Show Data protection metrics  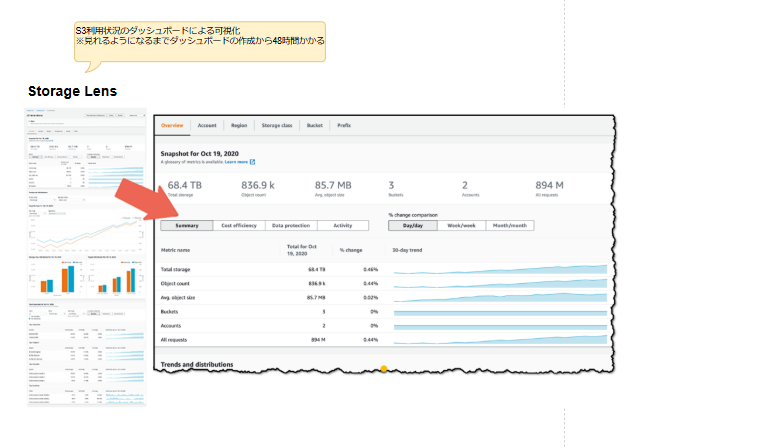291,226
